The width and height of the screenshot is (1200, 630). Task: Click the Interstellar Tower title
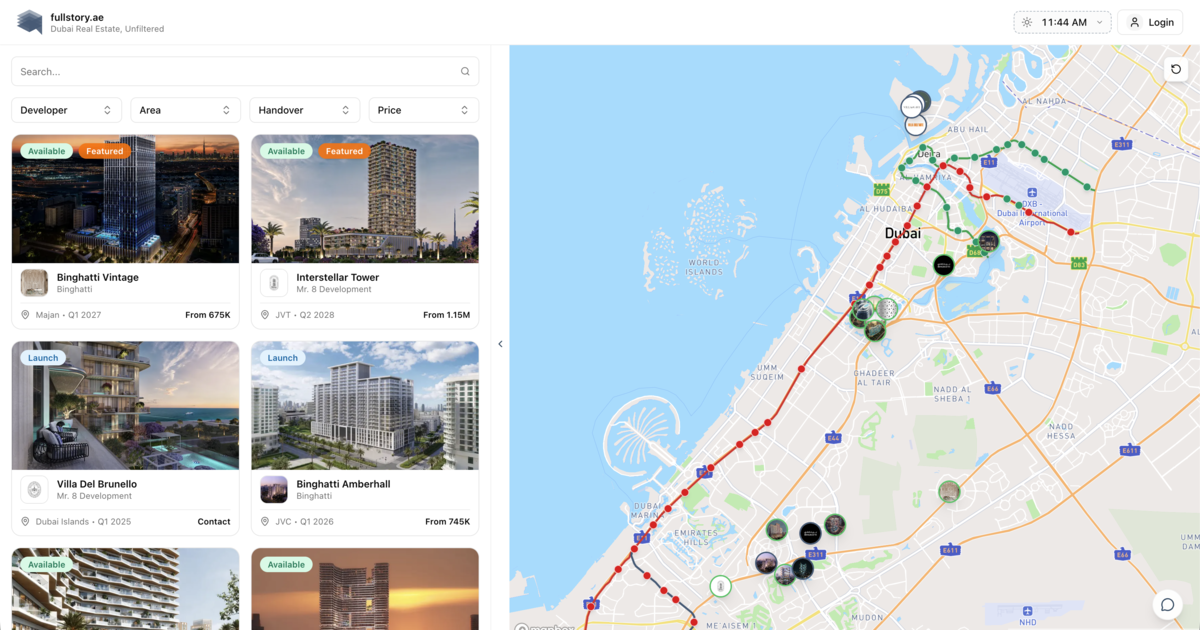point(338,277)
